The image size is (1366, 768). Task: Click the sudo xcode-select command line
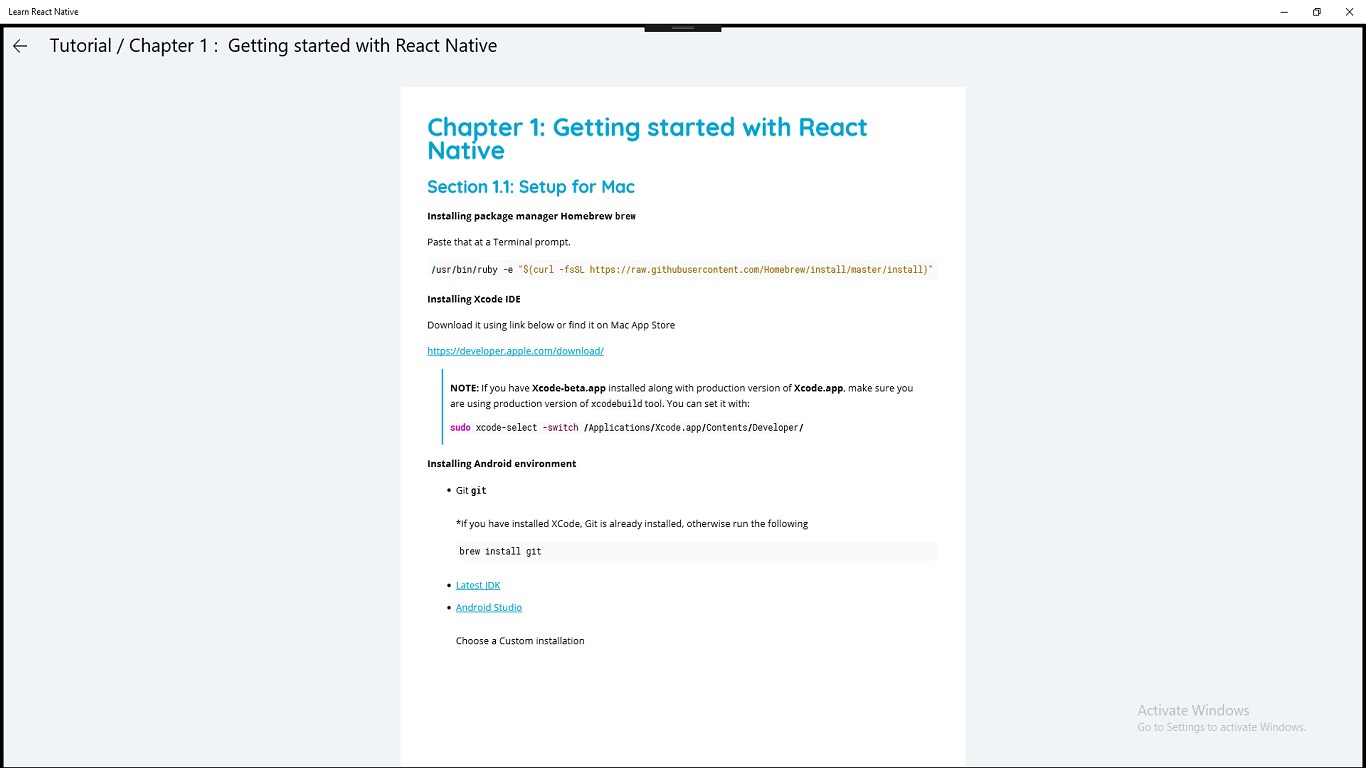point(627,428)
